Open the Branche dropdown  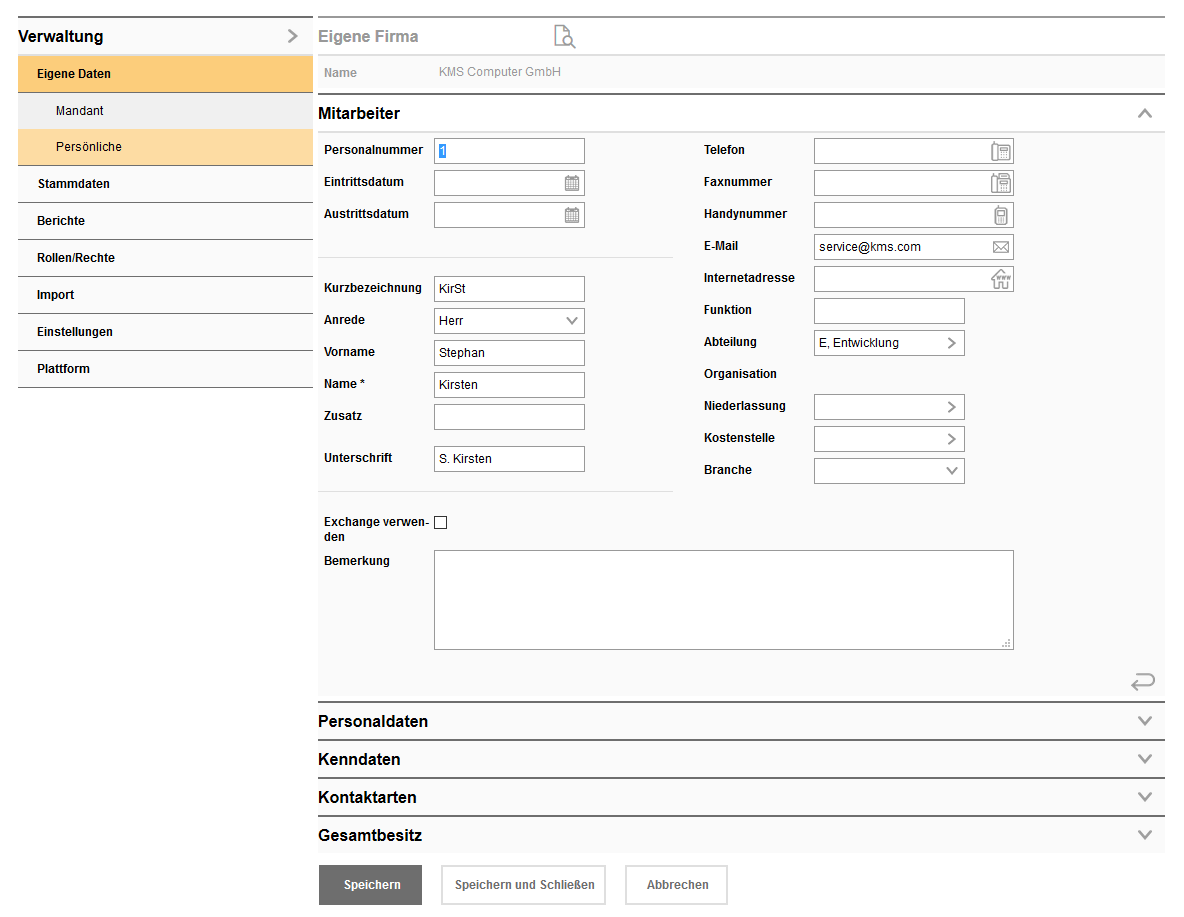point(952,471)
